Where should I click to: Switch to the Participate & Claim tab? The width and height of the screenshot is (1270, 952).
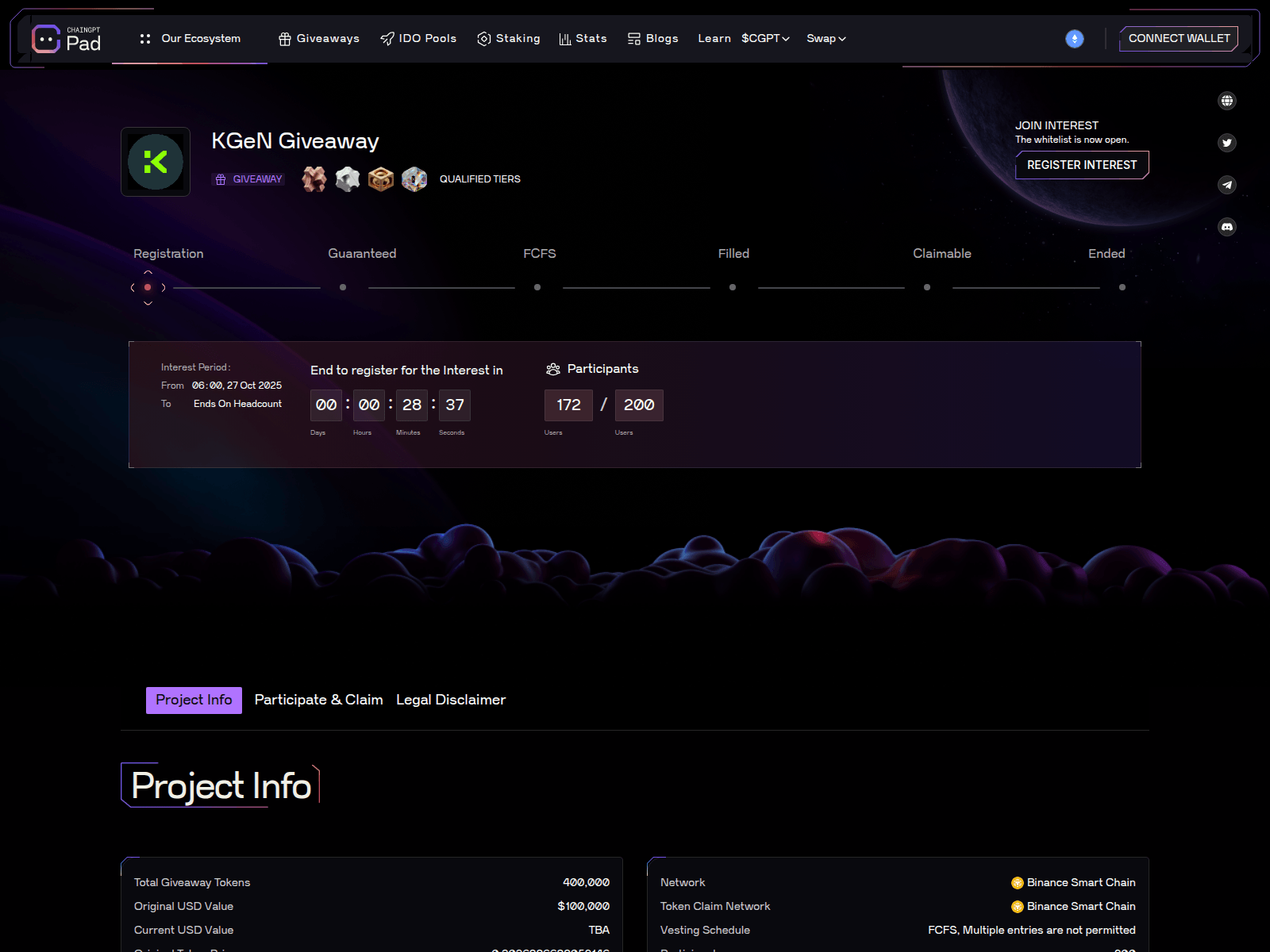[x=318, y=700]
